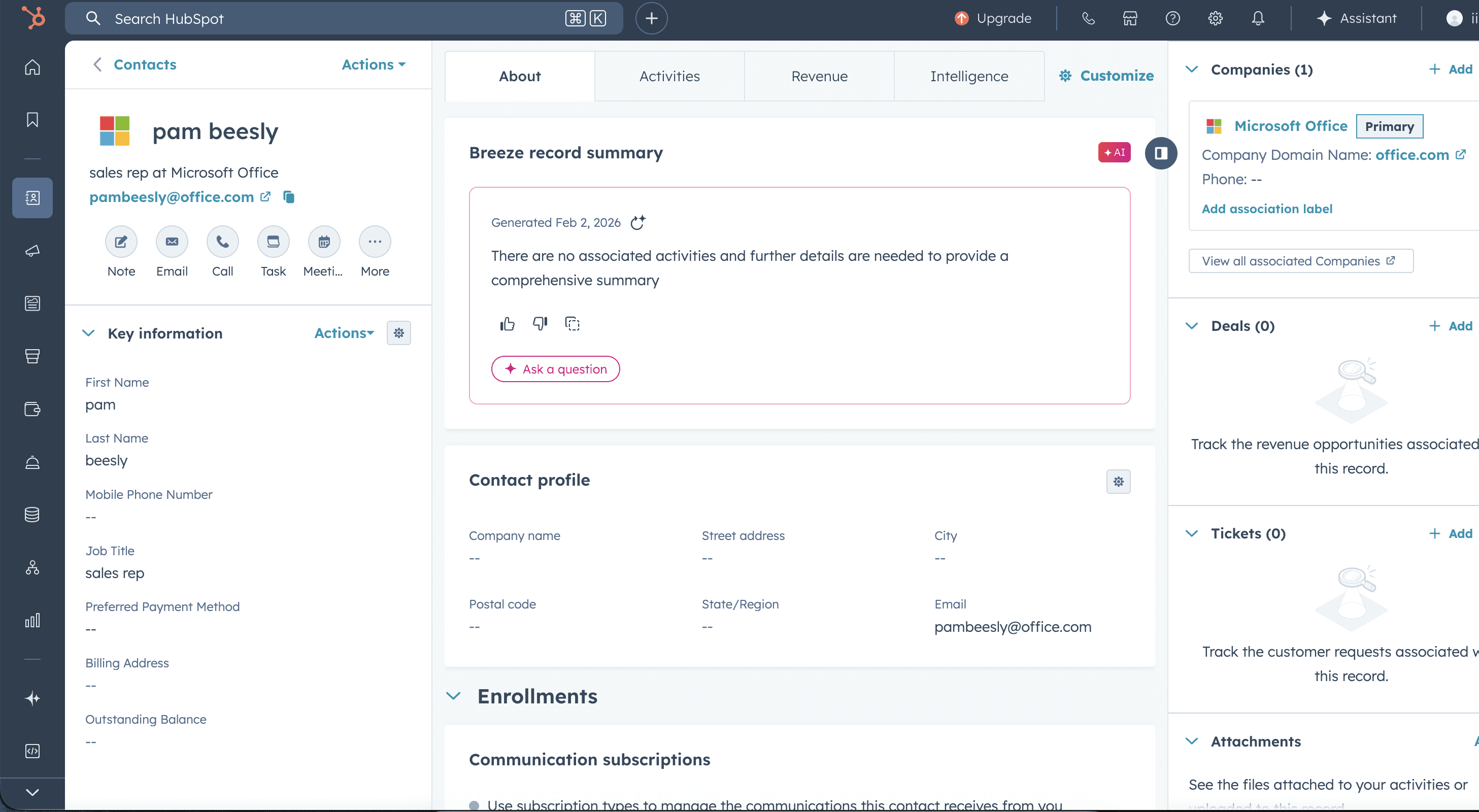Switch to the Activities tab
This screenshot has width=1479, height=812.
[669, 76]
